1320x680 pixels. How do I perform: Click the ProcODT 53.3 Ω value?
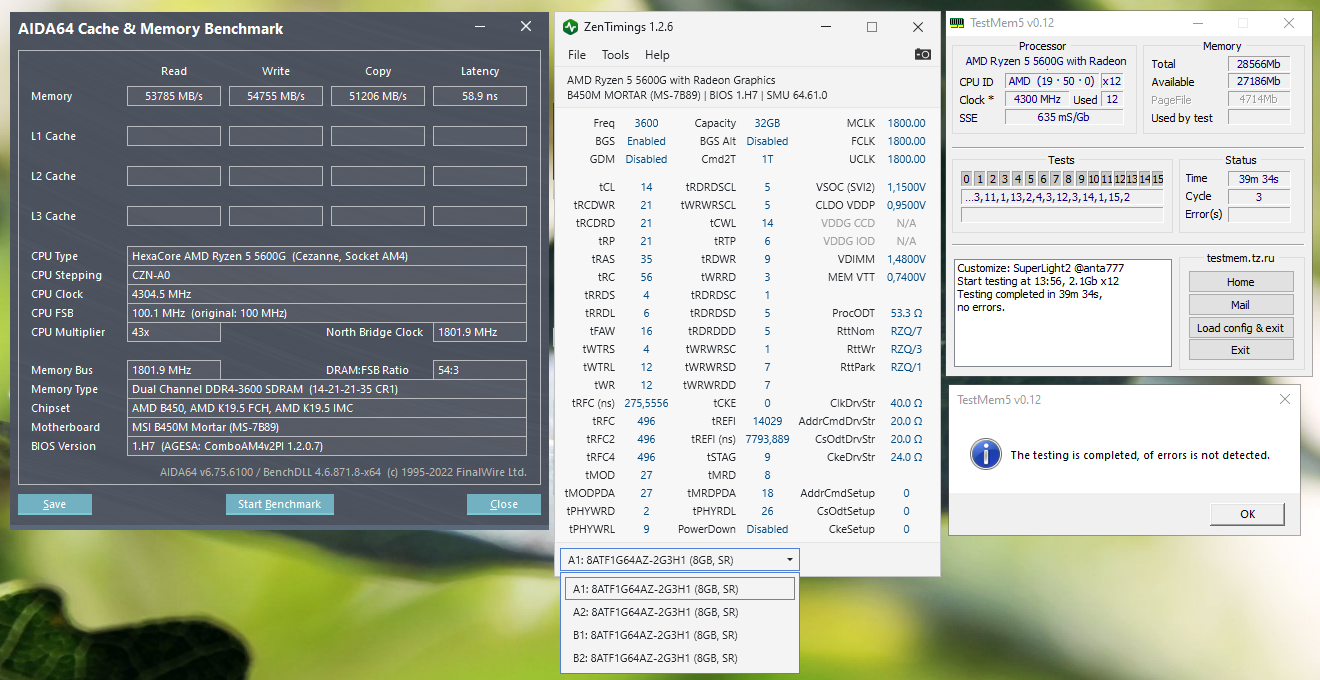tap(906, 313)
